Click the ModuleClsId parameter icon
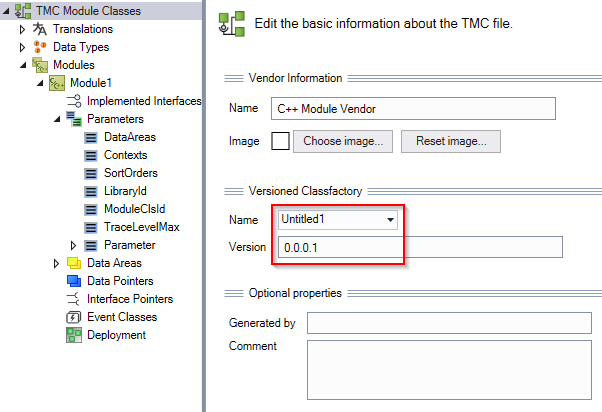The image size is (602, 412). pos(91,209)
